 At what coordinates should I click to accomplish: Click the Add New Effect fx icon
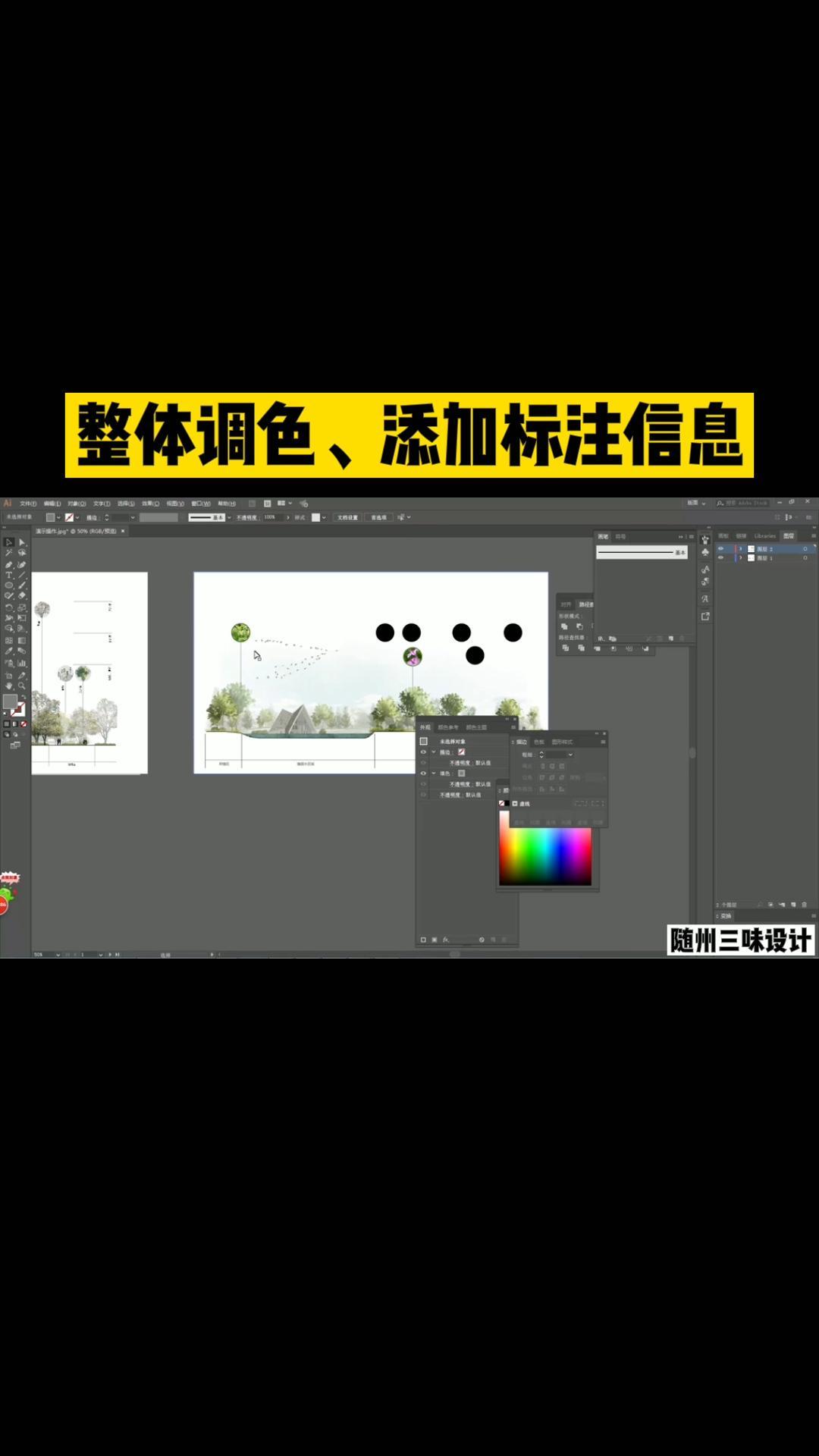(x=446, y=940)
